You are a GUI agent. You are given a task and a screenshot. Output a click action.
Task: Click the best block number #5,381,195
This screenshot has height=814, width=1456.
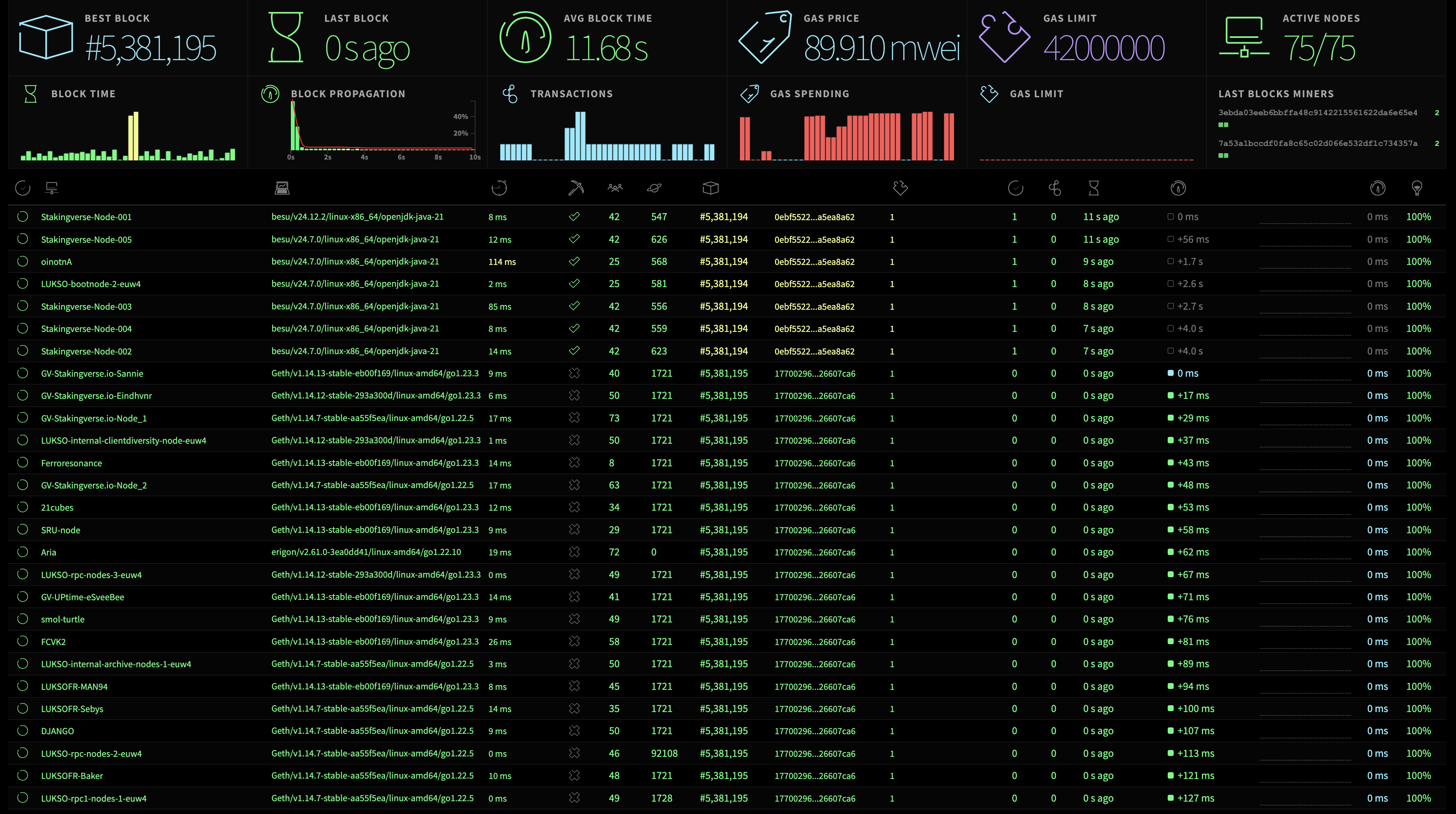(x=151, y=48)
